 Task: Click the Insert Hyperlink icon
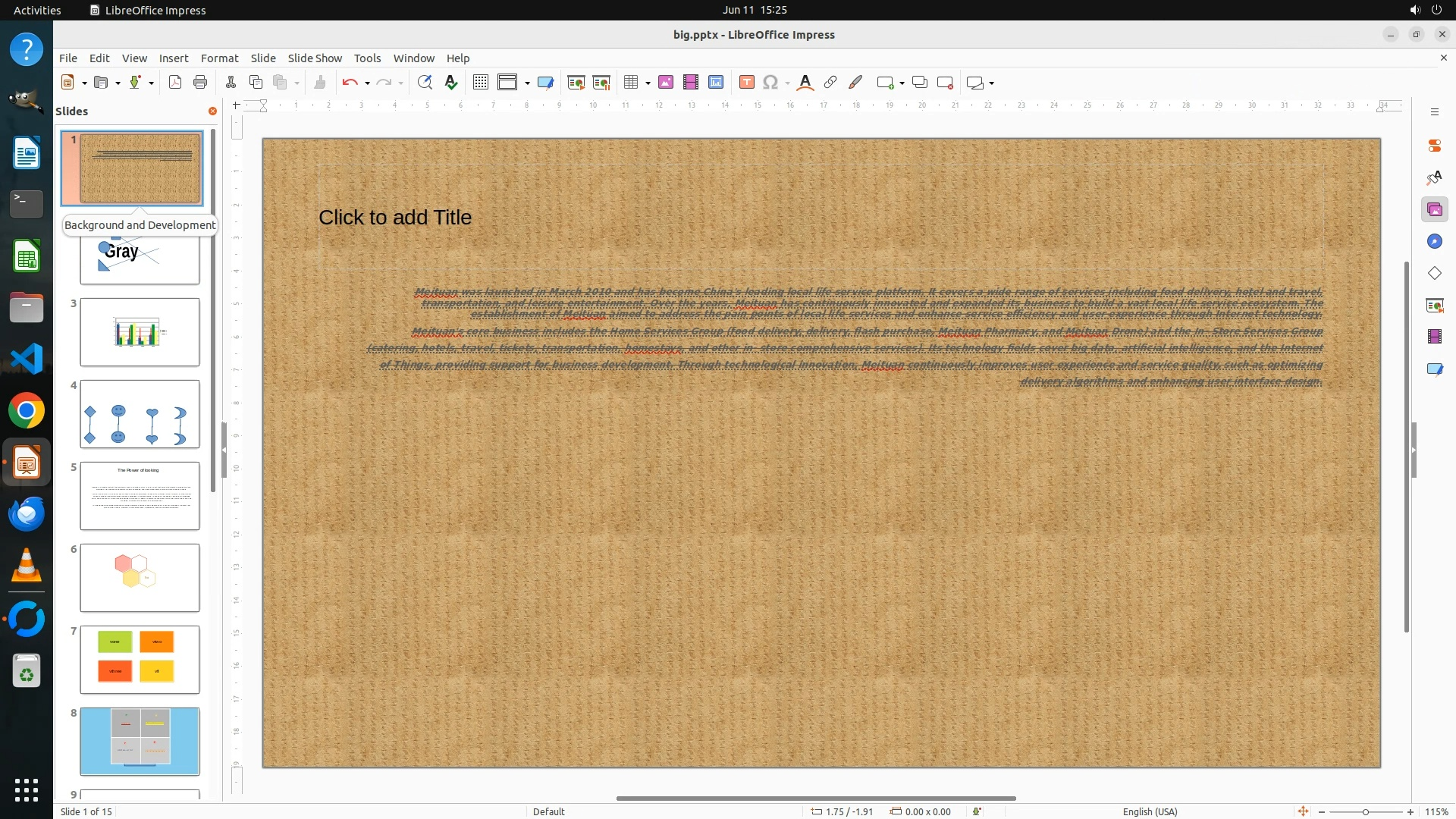point(830,83)
